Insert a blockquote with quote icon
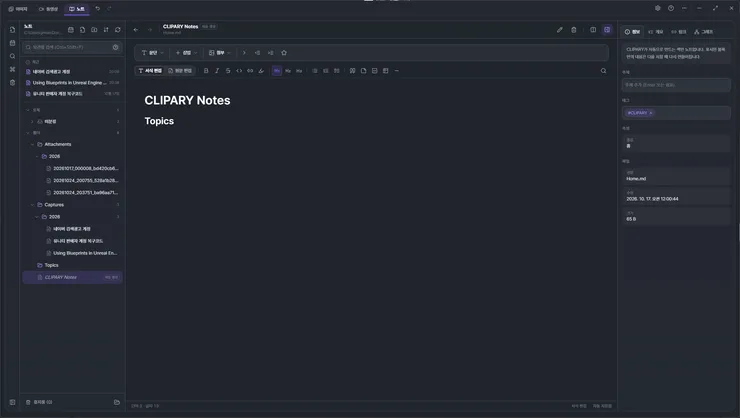The height and width of the screenshot is (418, 740). point(353,71)
